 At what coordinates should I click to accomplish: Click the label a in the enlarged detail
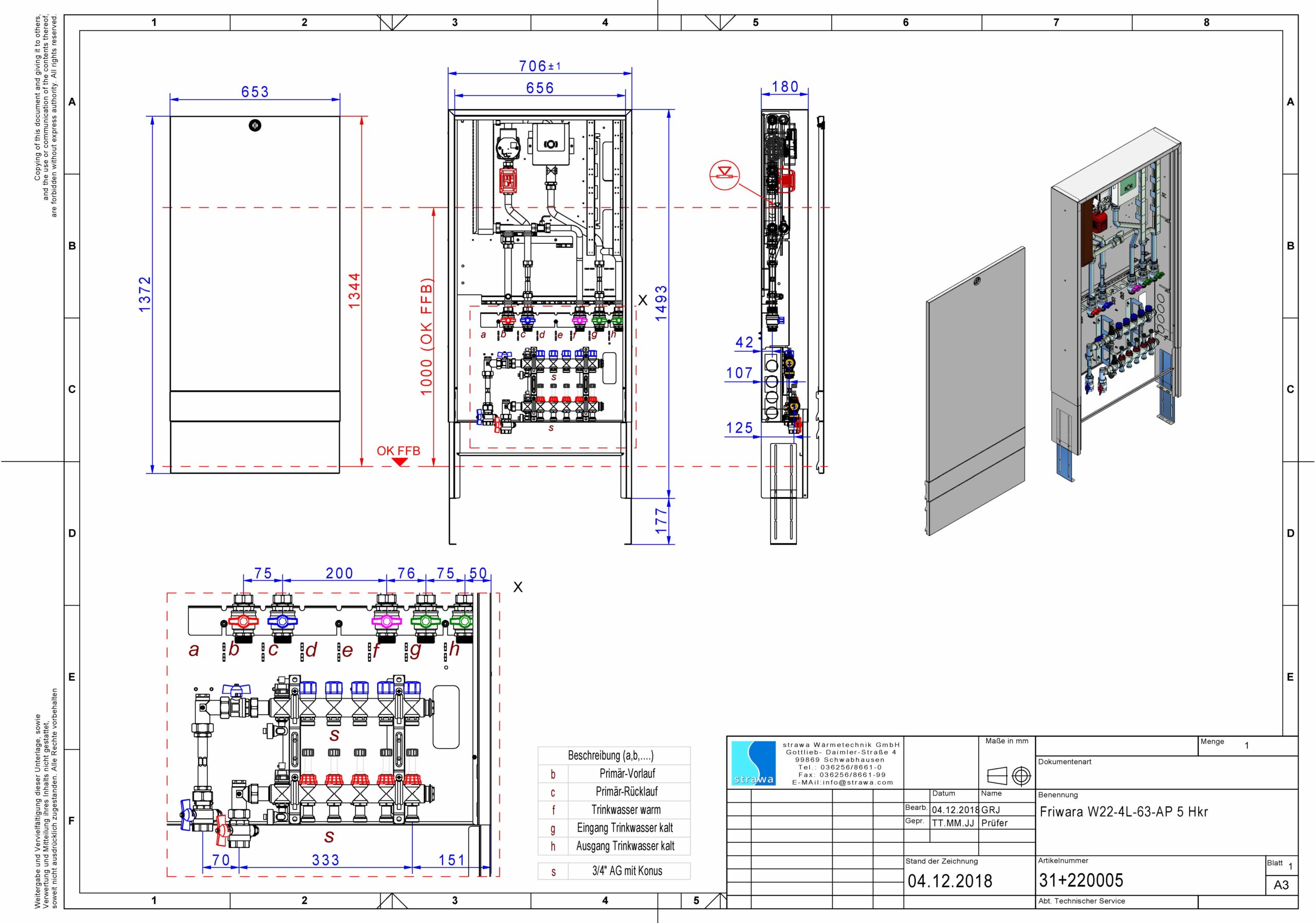tap(194, 649)
